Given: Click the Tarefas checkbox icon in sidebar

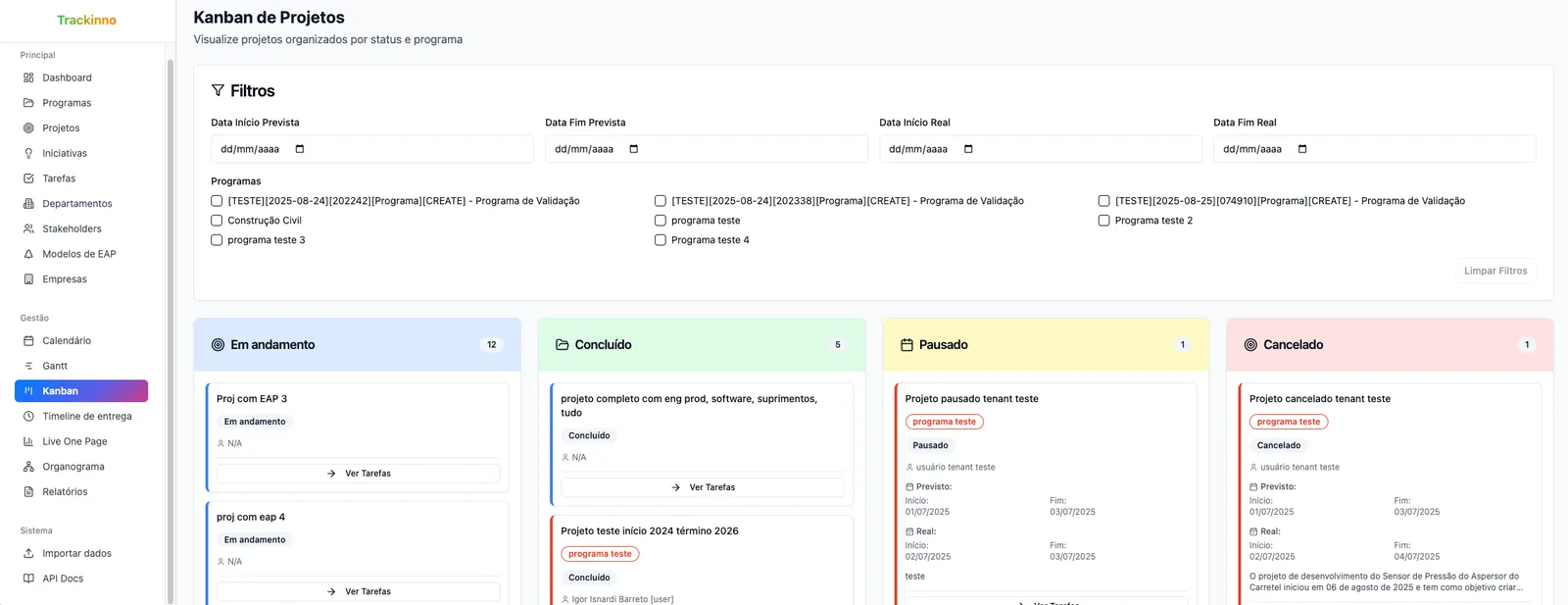Looking at the screenshot, I should (x=28, y=178).
